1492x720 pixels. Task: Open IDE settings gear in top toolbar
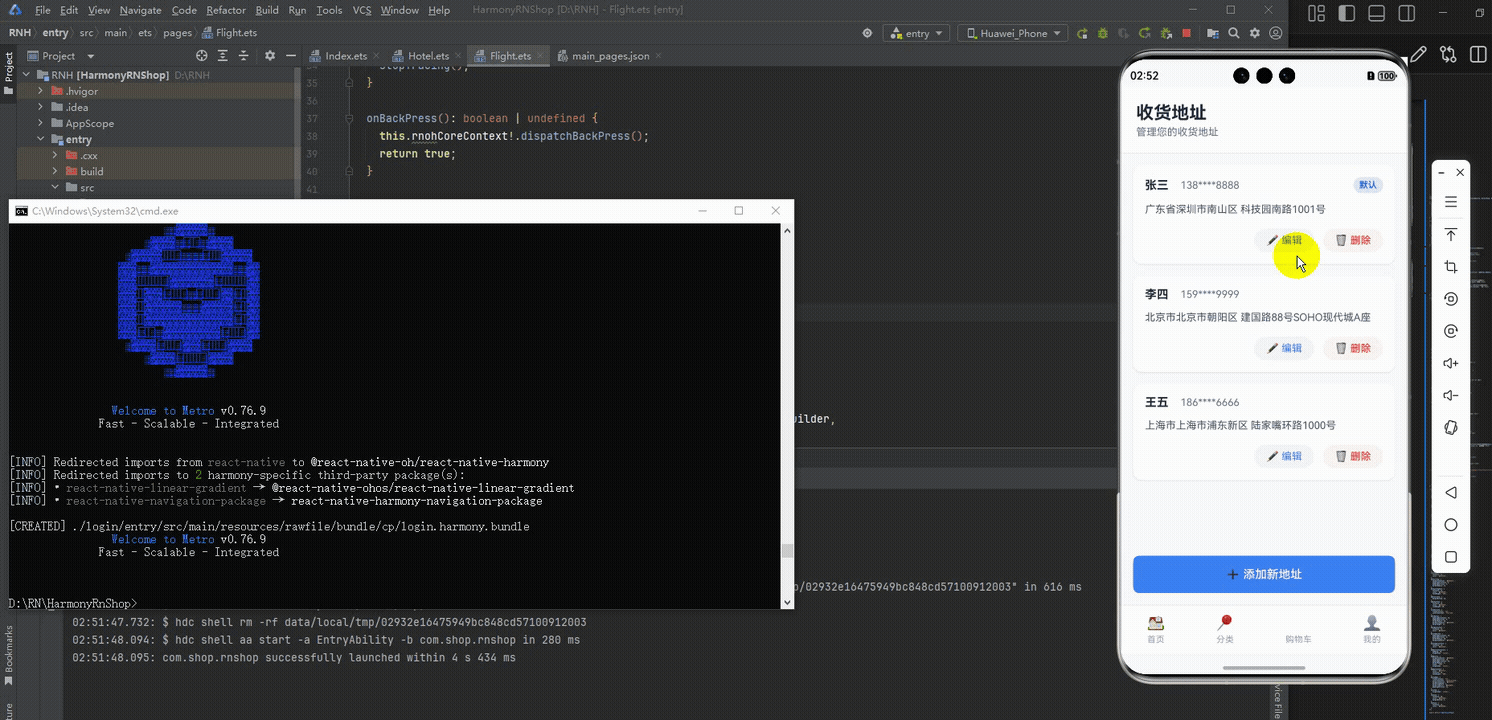point(1255,33)
